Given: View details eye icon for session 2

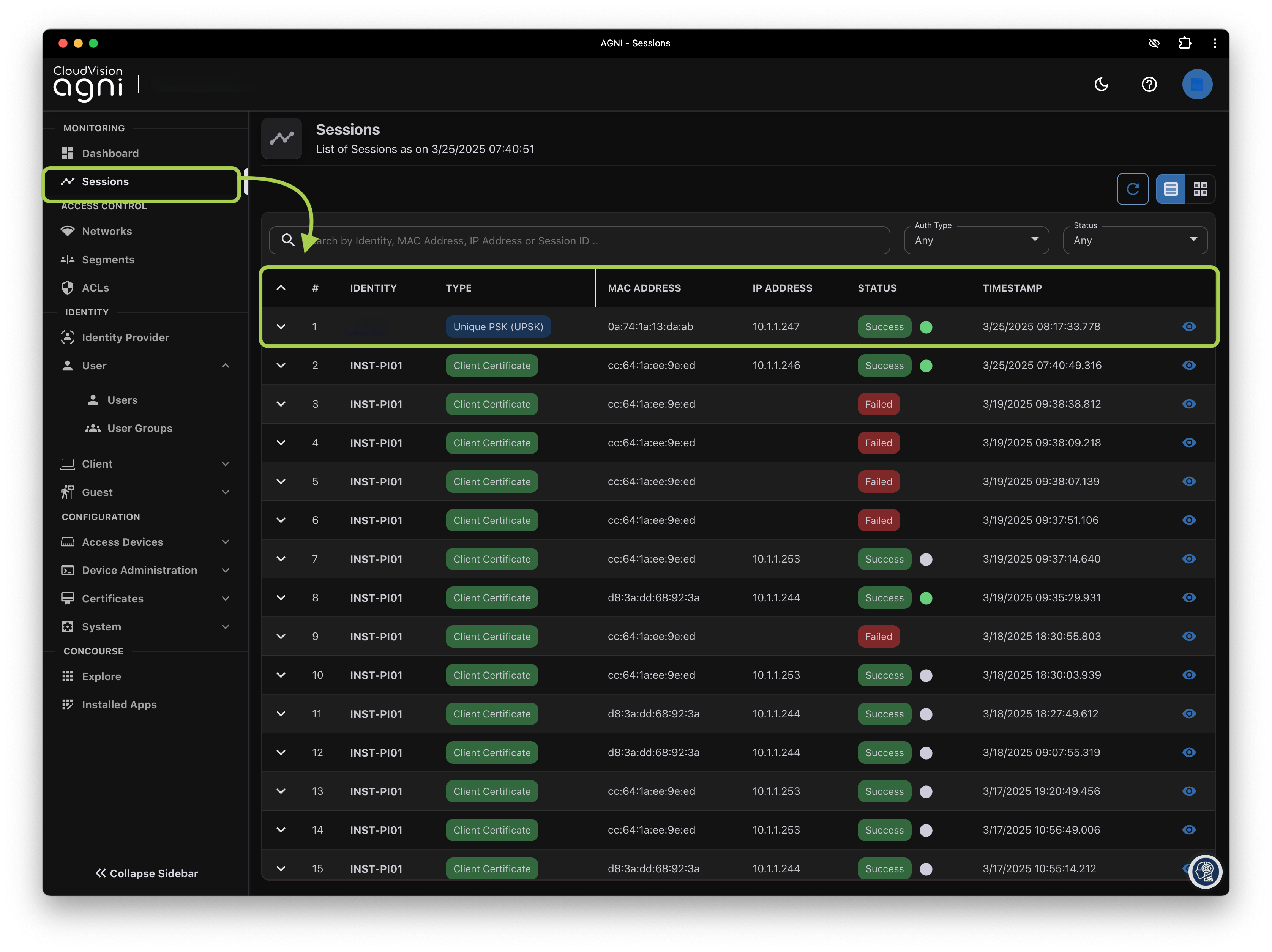Looking at the screenshot, I should (x=1188, y=366).
